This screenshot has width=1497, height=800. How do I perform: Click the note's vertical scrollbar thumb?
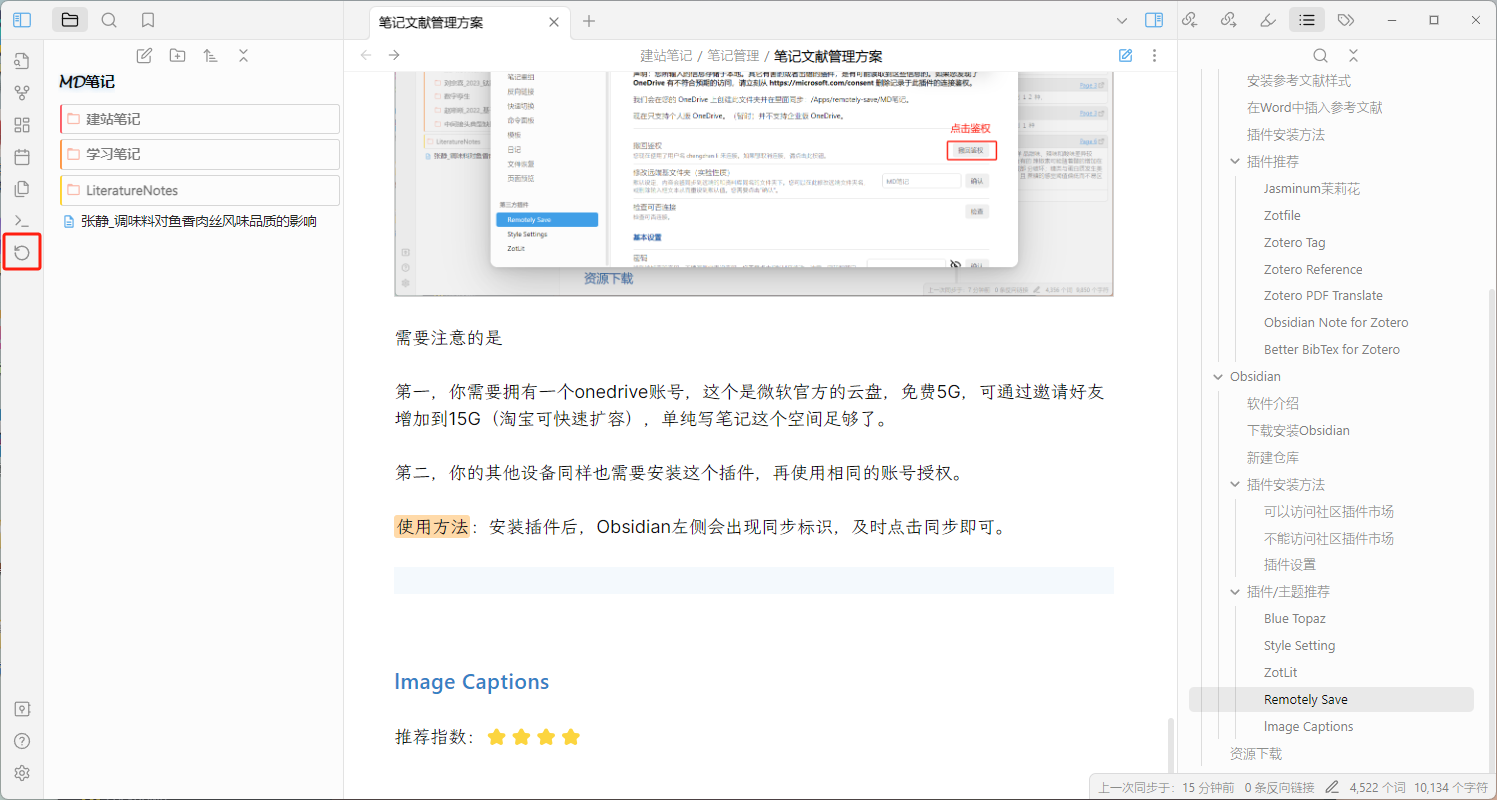[1170, 745]
